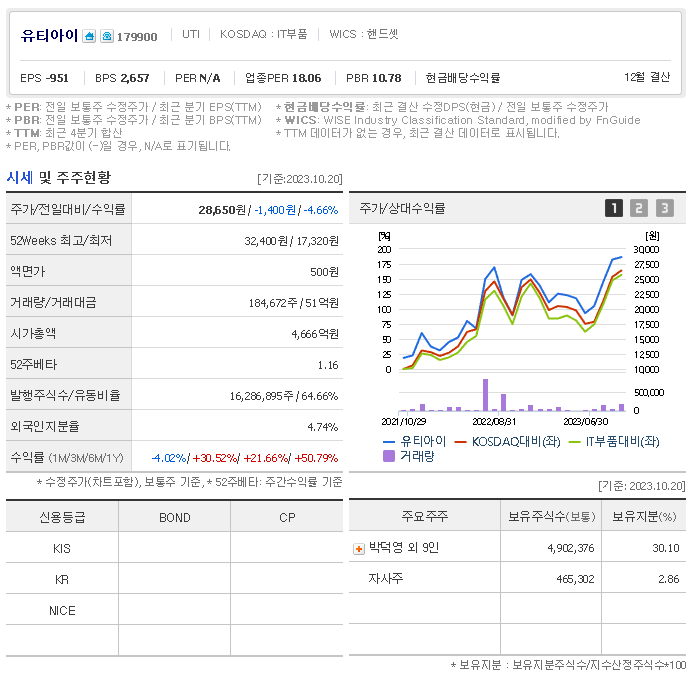Image resolution: width=690 pixels, height=684 pixels.
Task: Select the 신용등급 column header
Action: pyautogui.click(x=62, y=518)
